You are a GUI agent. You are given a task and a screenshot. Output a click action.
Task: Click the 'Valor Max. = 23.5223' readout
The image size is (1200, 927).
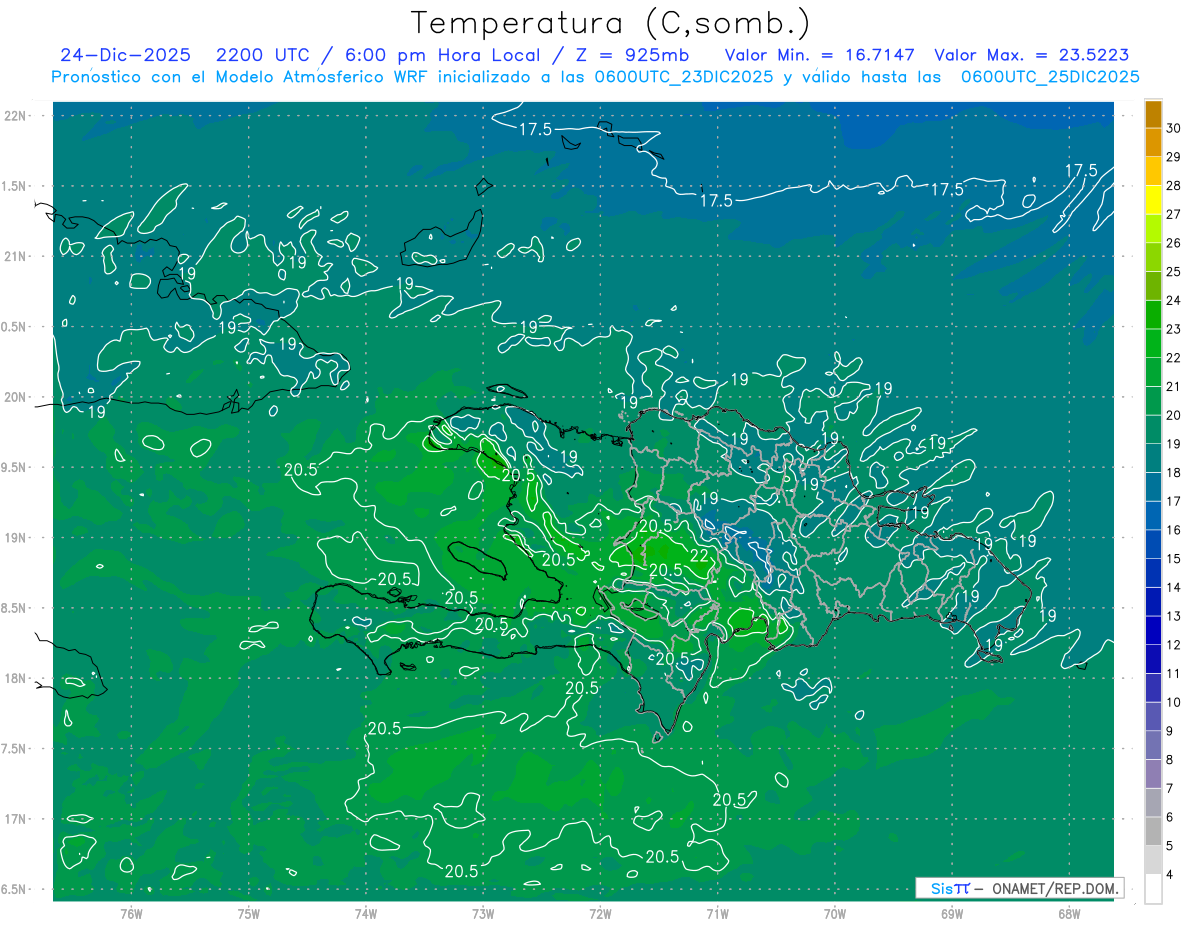1031,55
